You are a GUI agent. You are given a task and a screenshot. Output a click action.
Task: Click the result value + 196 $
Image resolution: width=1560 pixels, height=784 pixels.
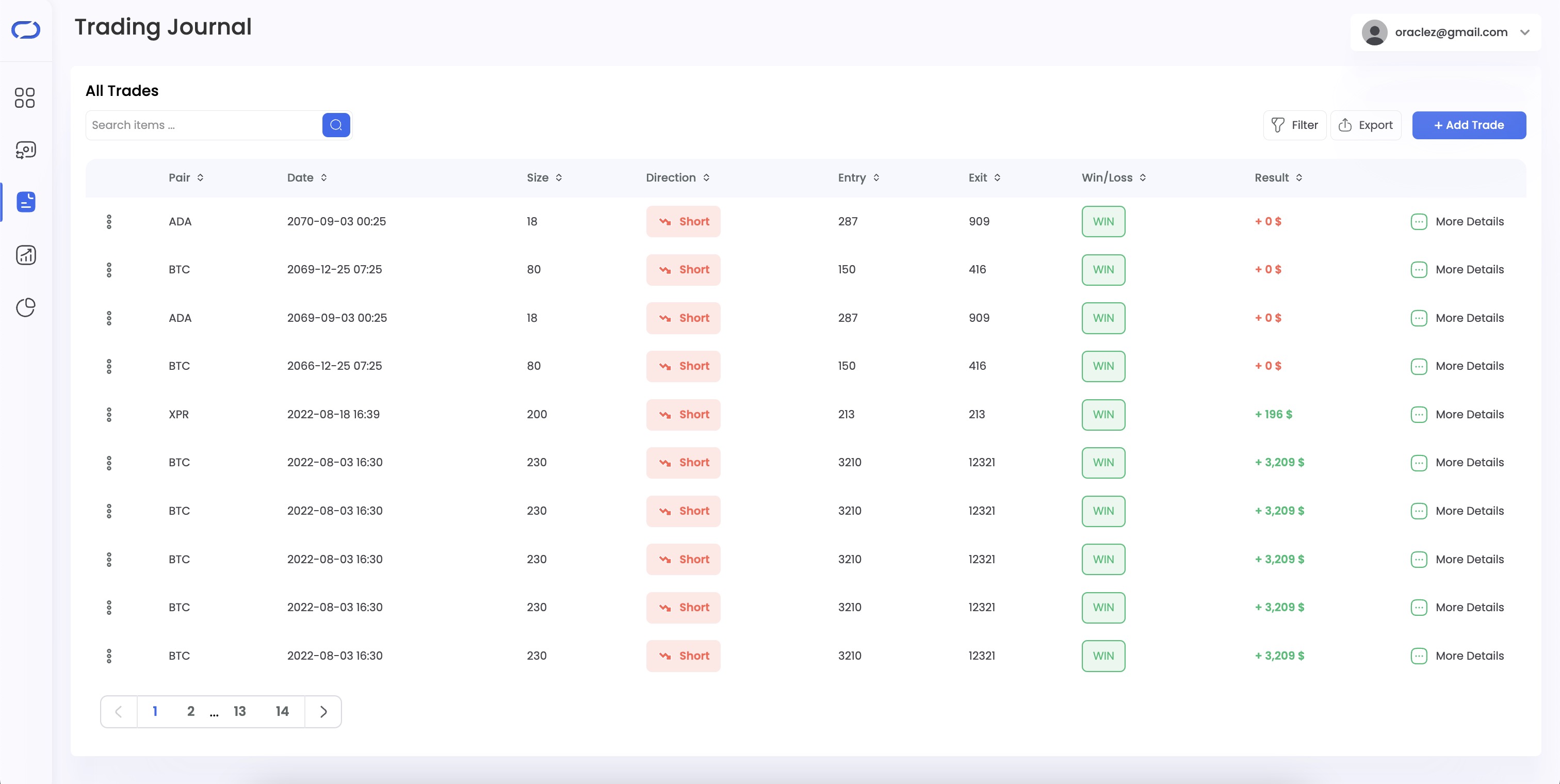click(1273, 415)
